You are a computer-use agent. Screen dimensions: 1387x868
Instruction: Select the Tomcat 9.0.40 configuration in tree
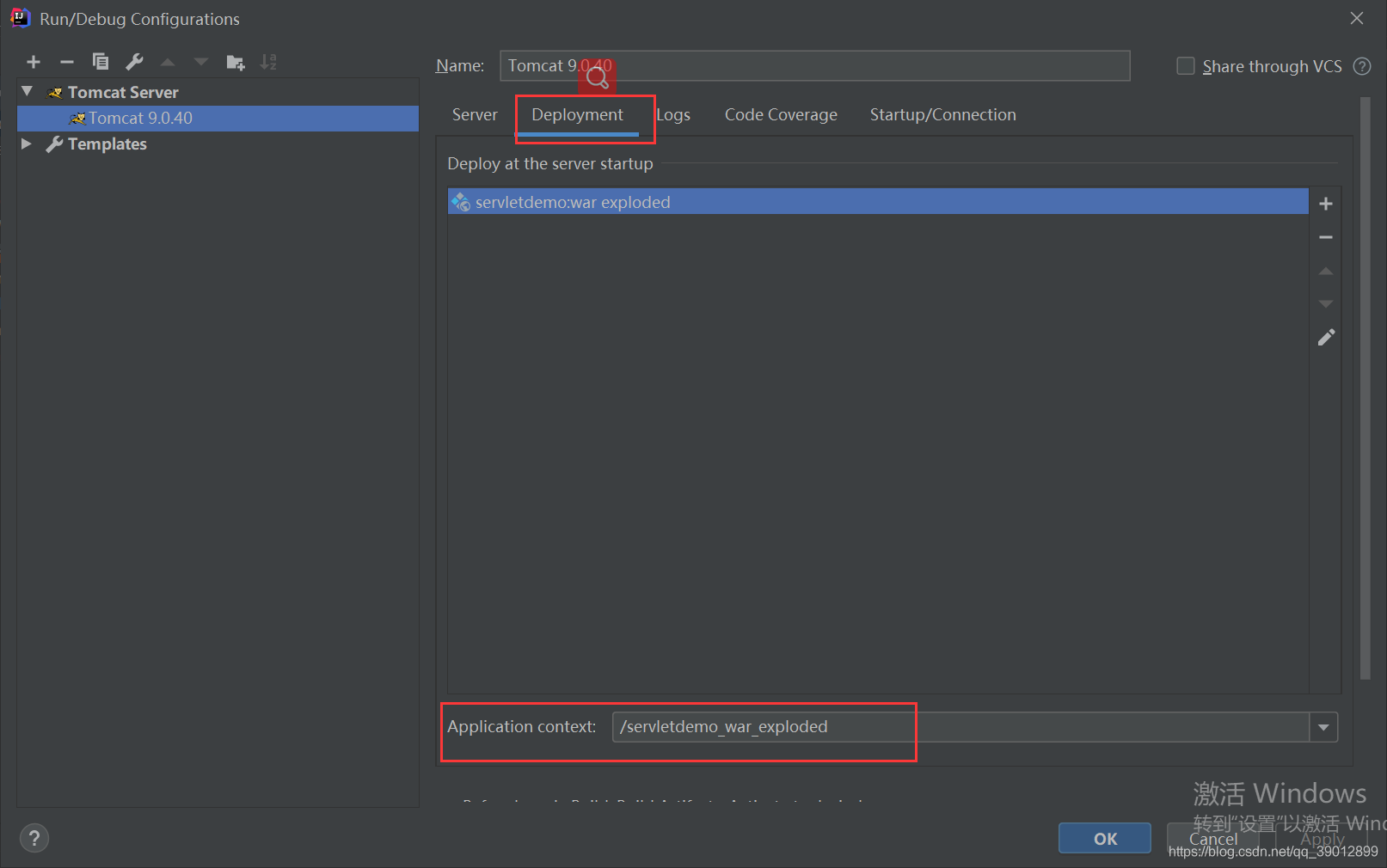point(218,118)
